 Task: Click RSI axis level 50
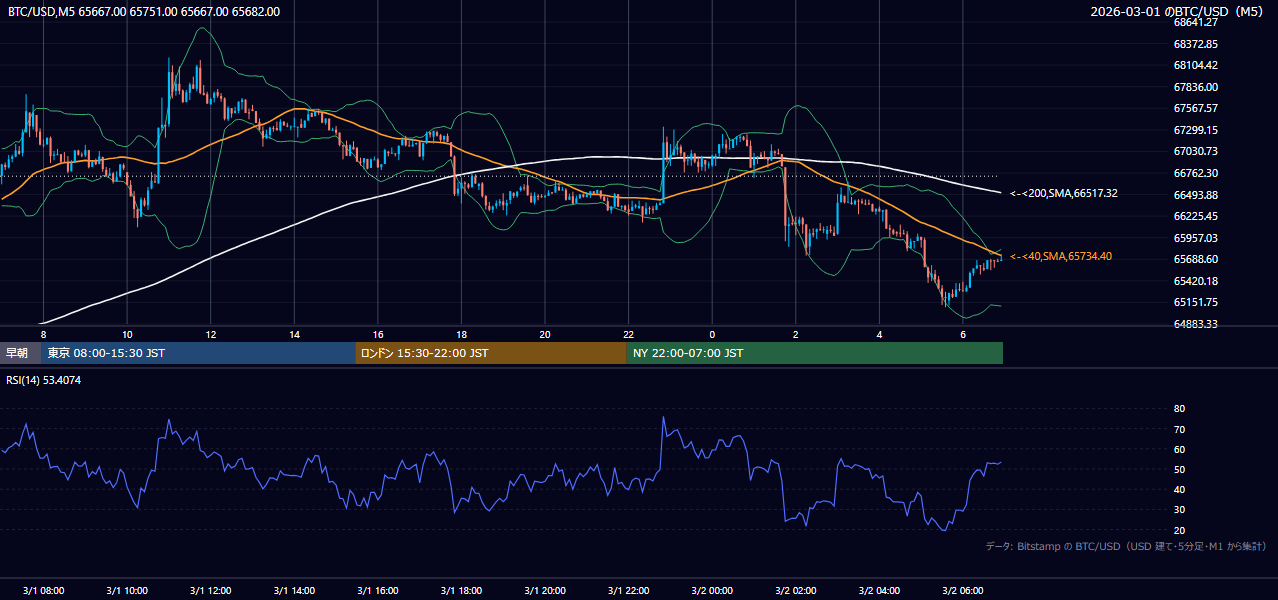(x=1179, y=469)
